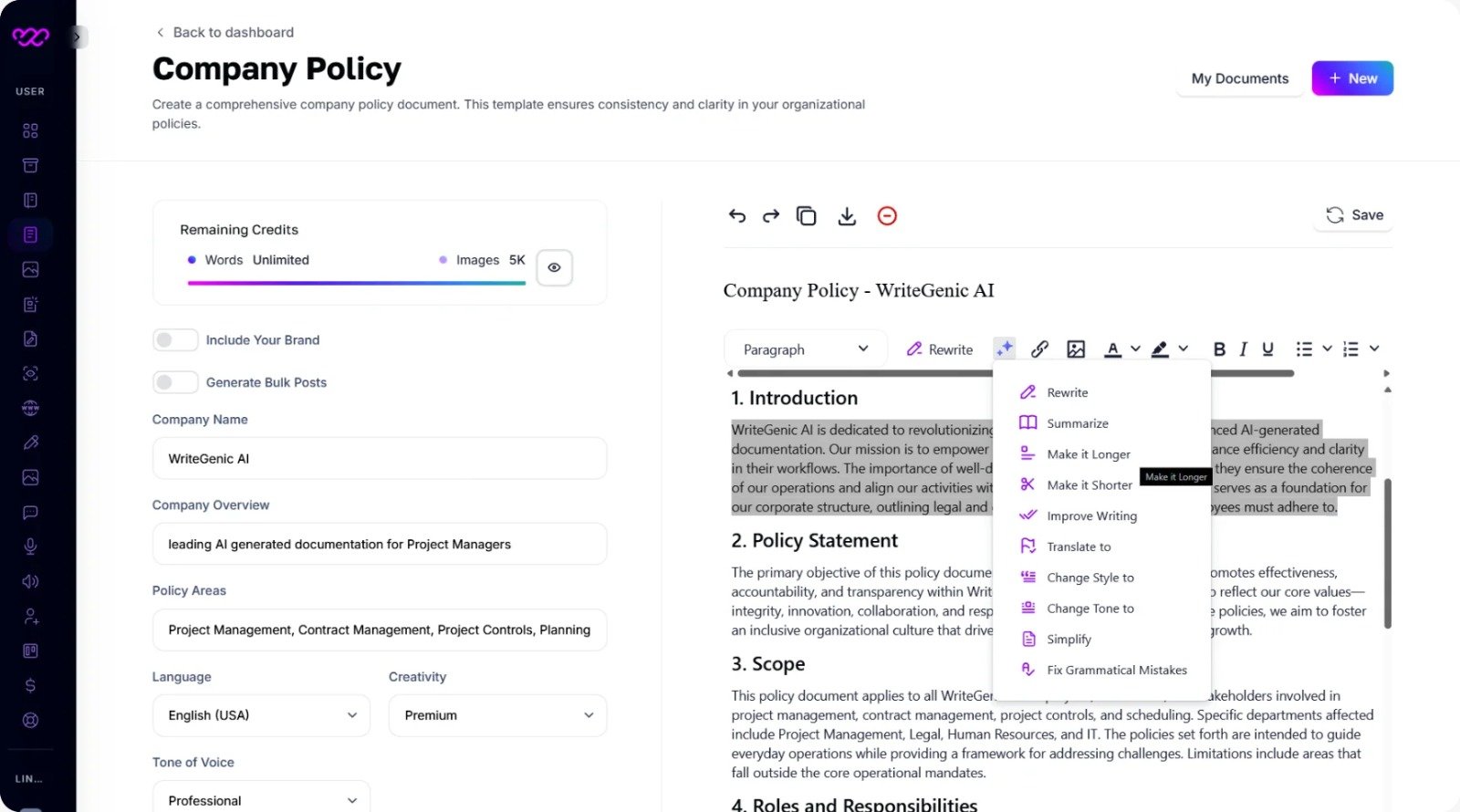Toggle the Include Your Brand switch
Viewport: 1460px width, 812px height.
[x=175, y=339]
